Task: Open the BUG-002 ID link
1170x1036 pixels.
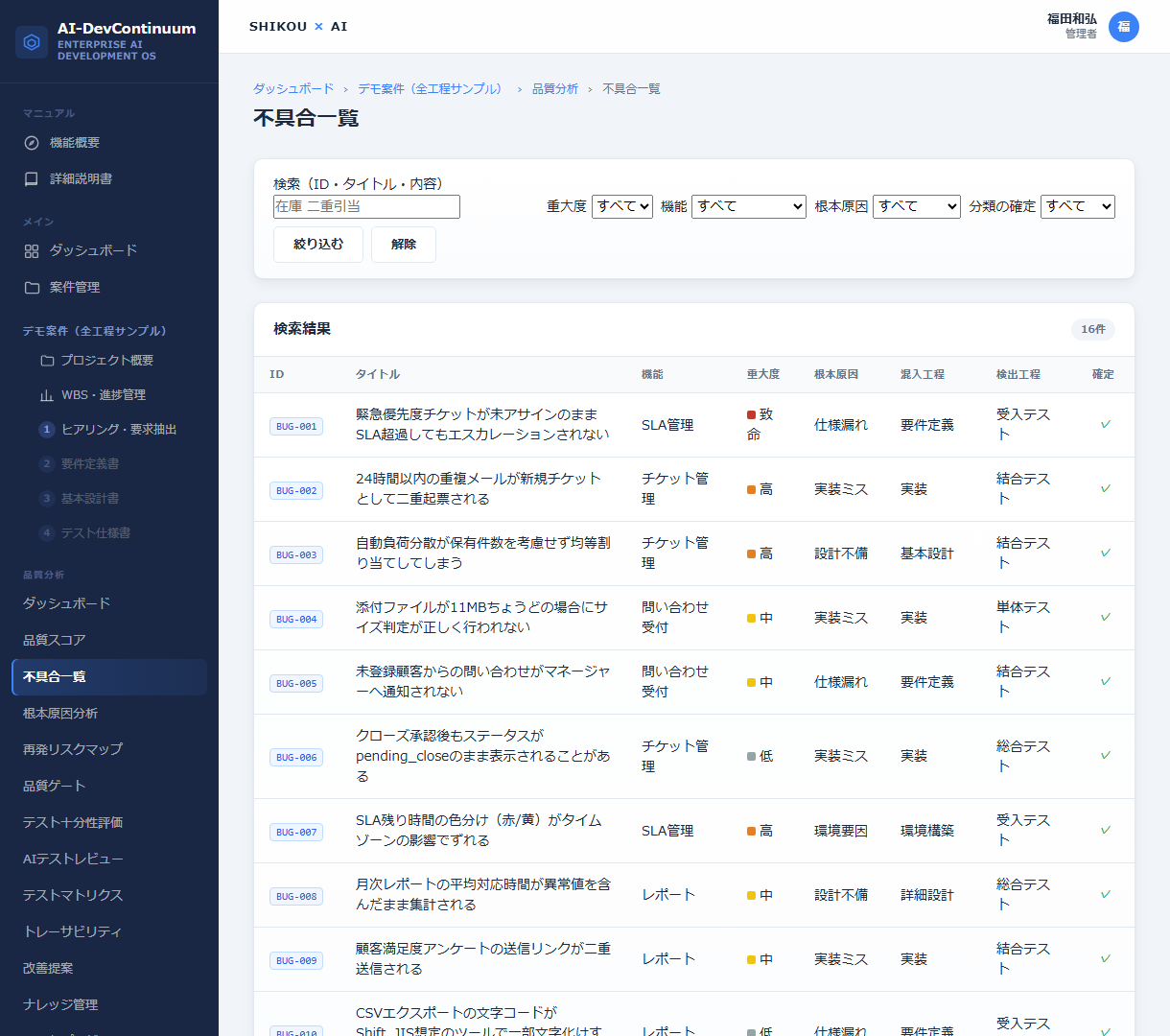Action: pyautogui.click(x=296, y=491)
